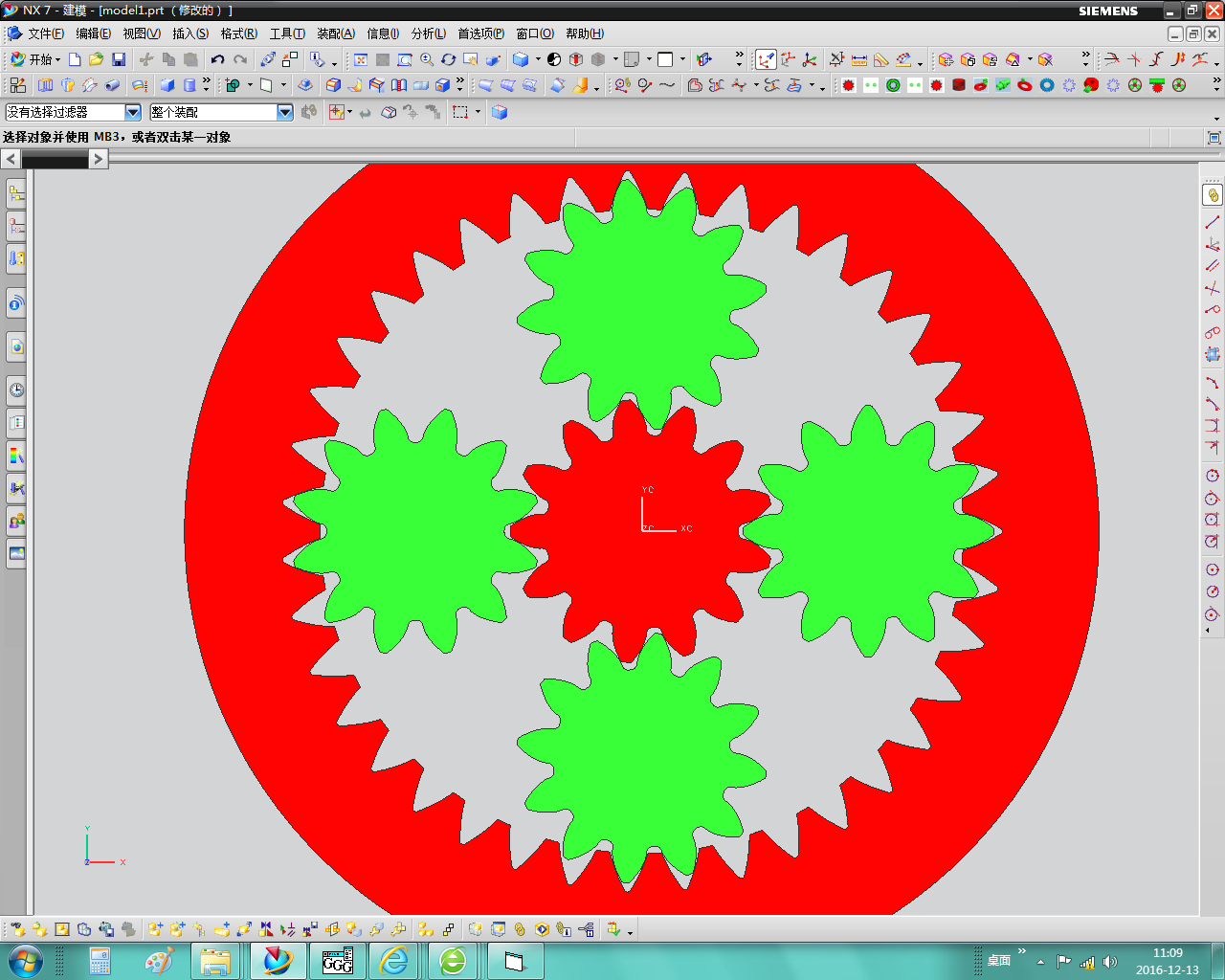Viewport: 1225px width, 980px height.
Task: Click the Line curve tool icon
Action: pyautogui.click(x=1213, y=221)
